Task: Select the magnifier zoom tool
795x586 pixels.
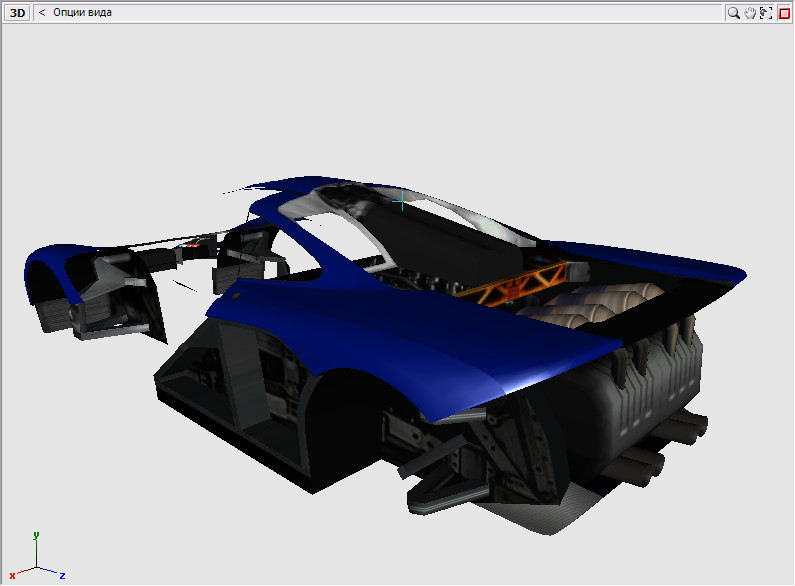Action: 733,13
